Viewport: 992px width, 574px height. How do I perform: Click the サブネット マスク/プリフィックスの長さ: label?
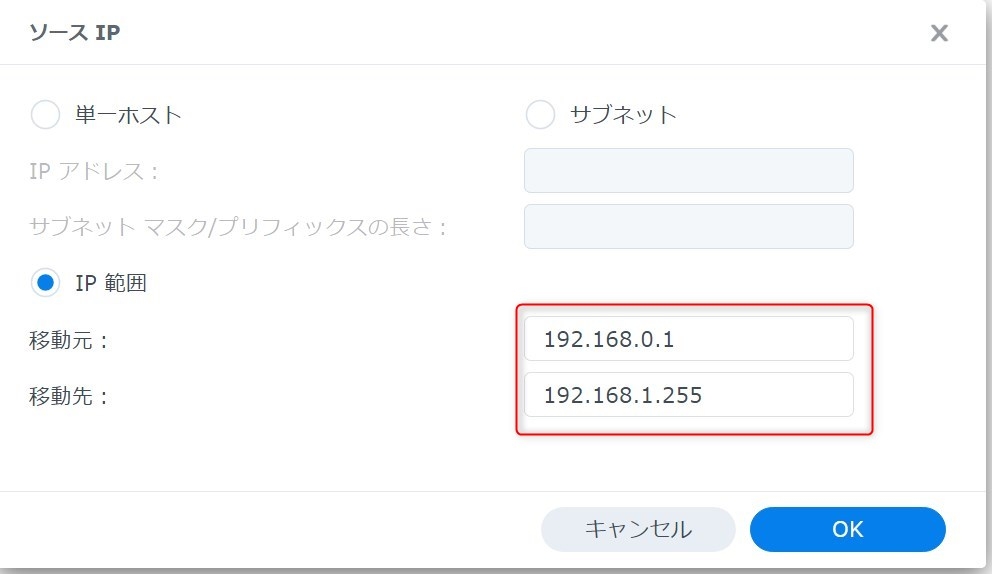click(239, 227)
